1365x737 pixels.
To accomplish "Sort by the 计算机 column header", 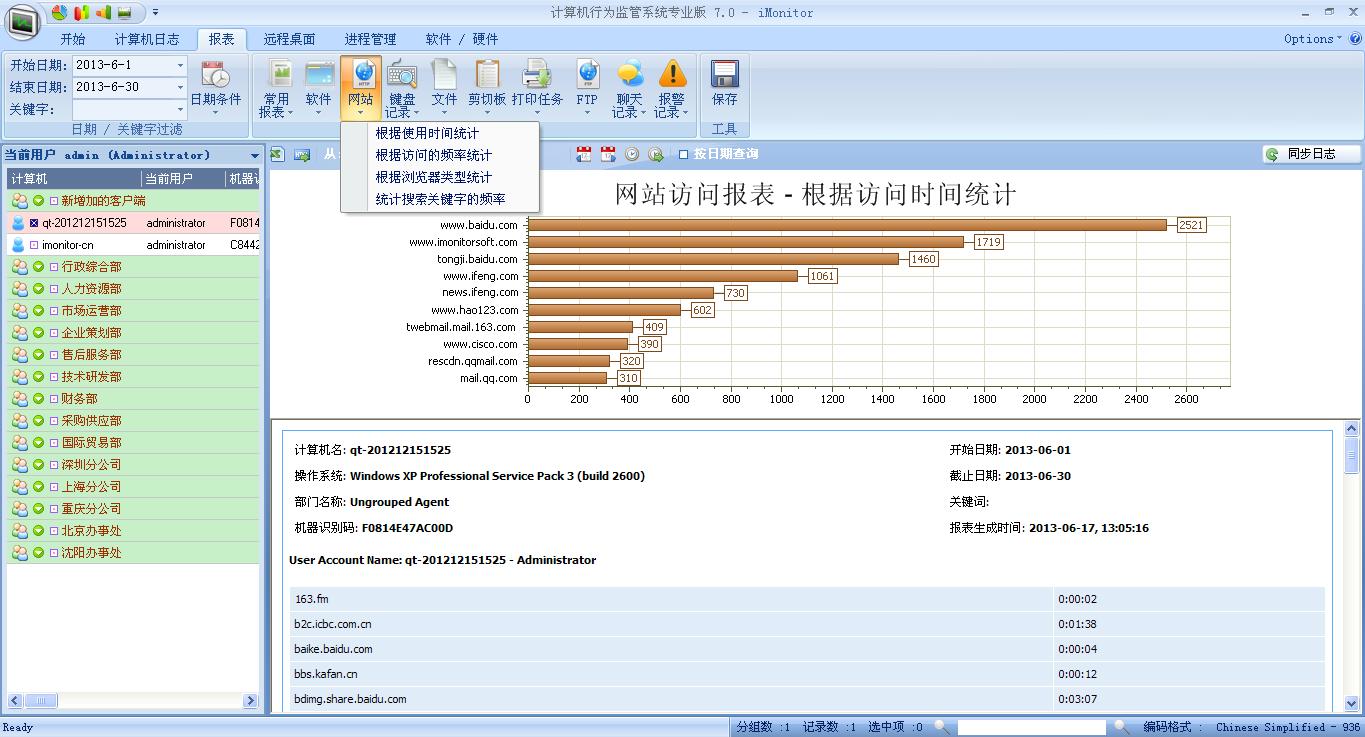I will [x=74, y=179].
